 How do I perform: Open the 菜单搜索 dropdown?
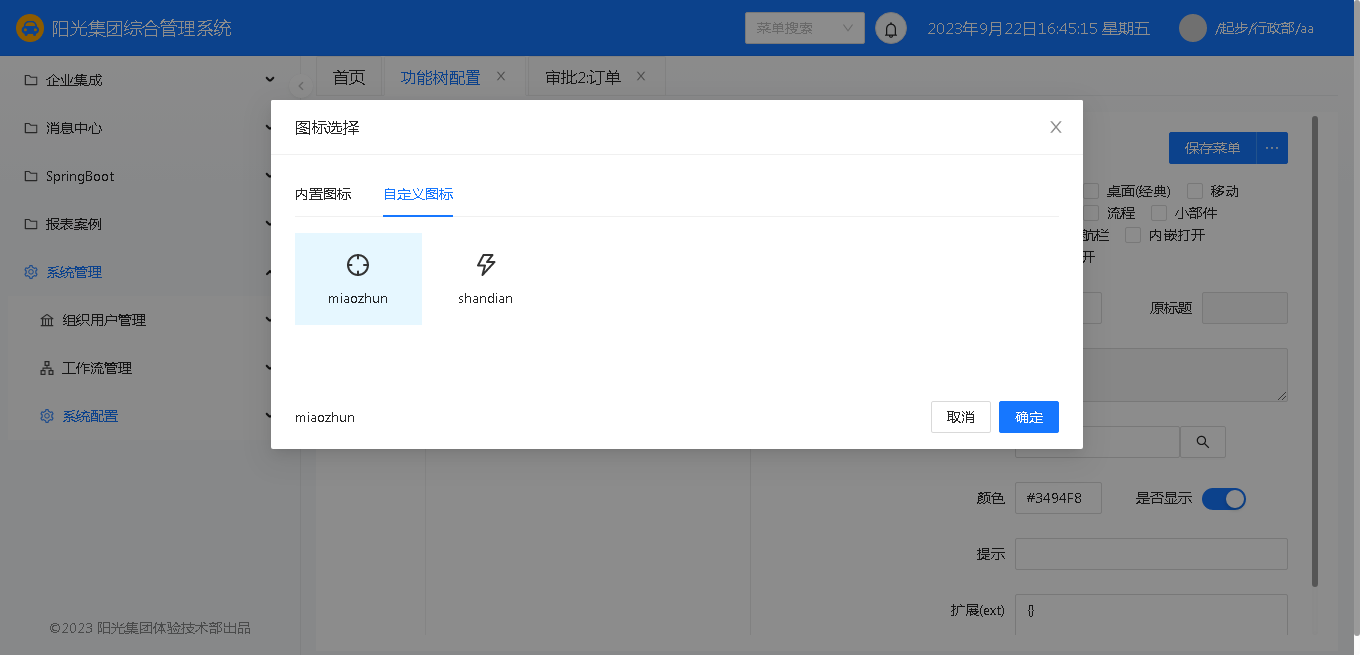click(x=804, y=28)
